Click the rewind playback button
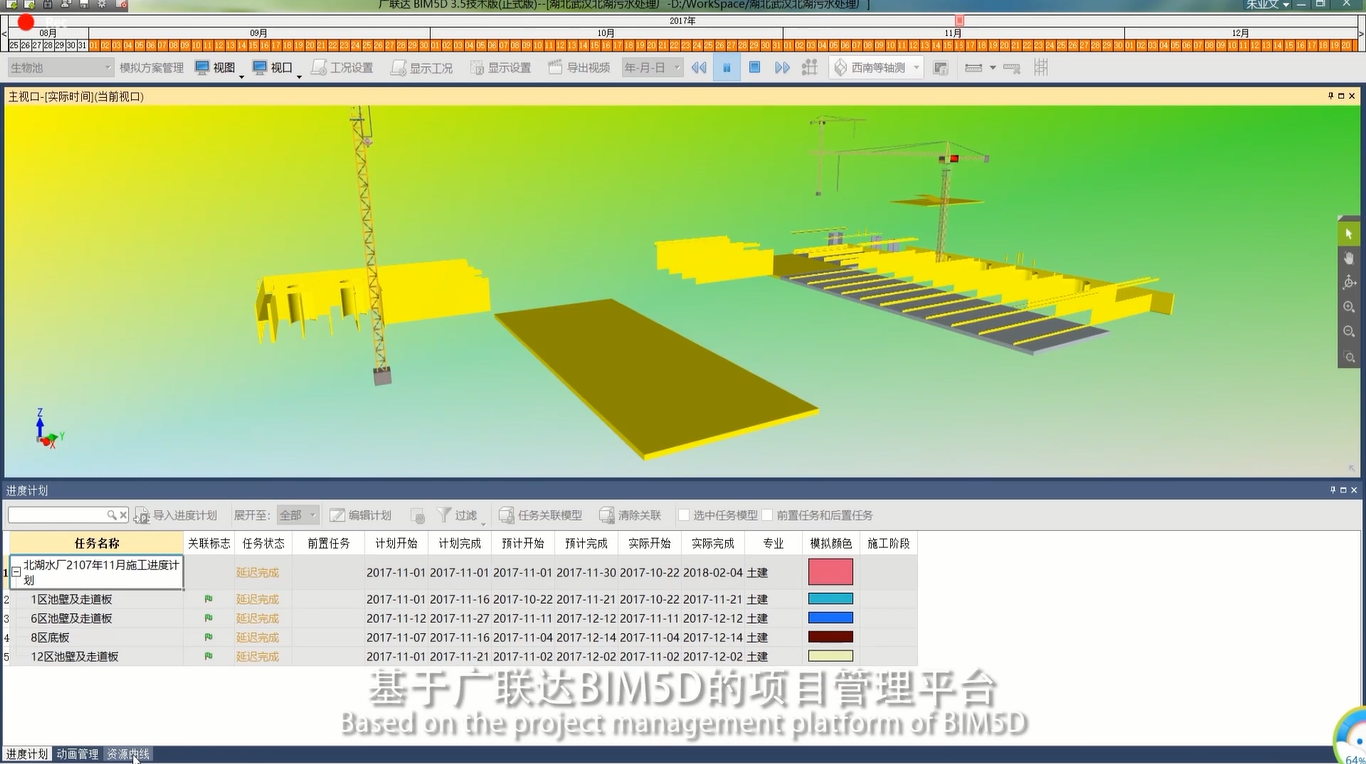Viewport: 1366px width, 764px height. (699, 67)
